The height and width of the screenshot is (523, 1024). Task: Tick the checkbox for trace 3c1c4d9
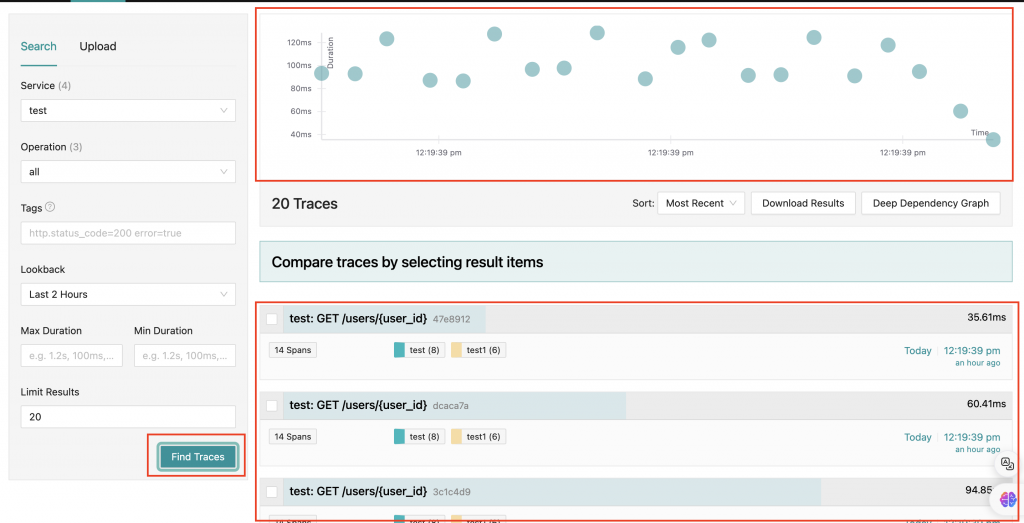272,491
